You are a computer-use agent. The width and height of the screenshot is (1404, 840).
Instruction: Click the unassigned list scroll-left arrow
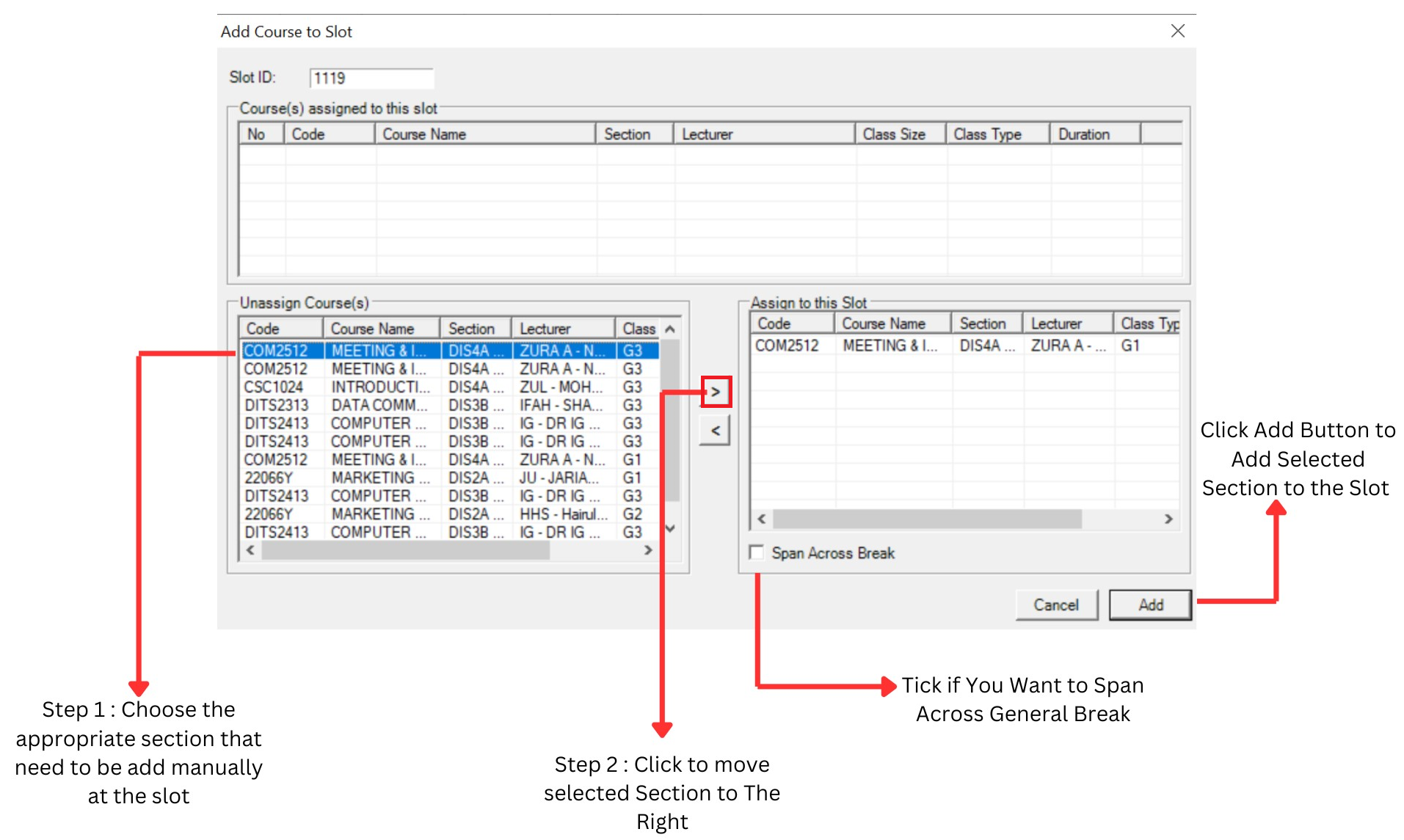point(251,550)
